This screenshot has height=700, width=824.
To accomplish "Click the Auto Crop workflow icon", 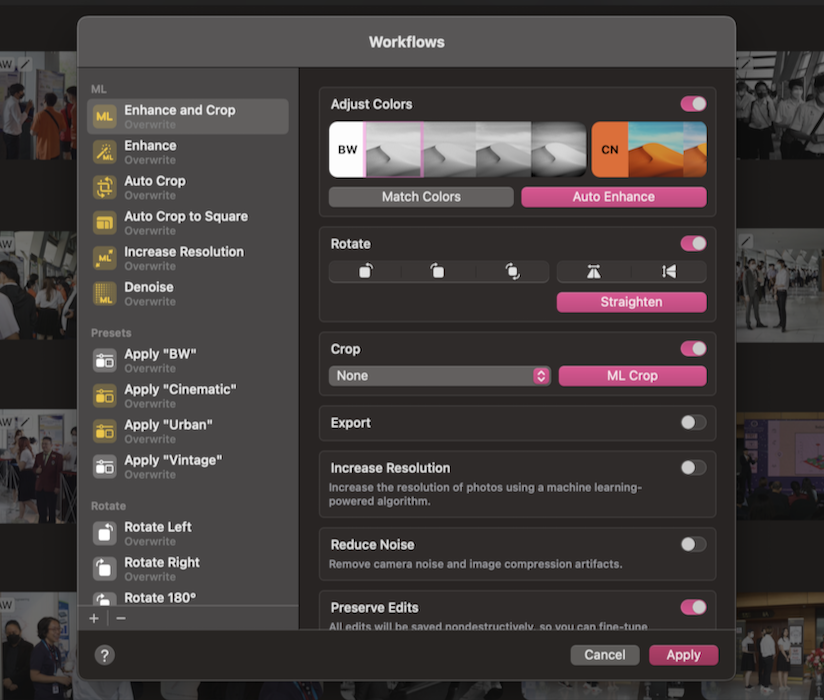I will (x=105, y=187).
